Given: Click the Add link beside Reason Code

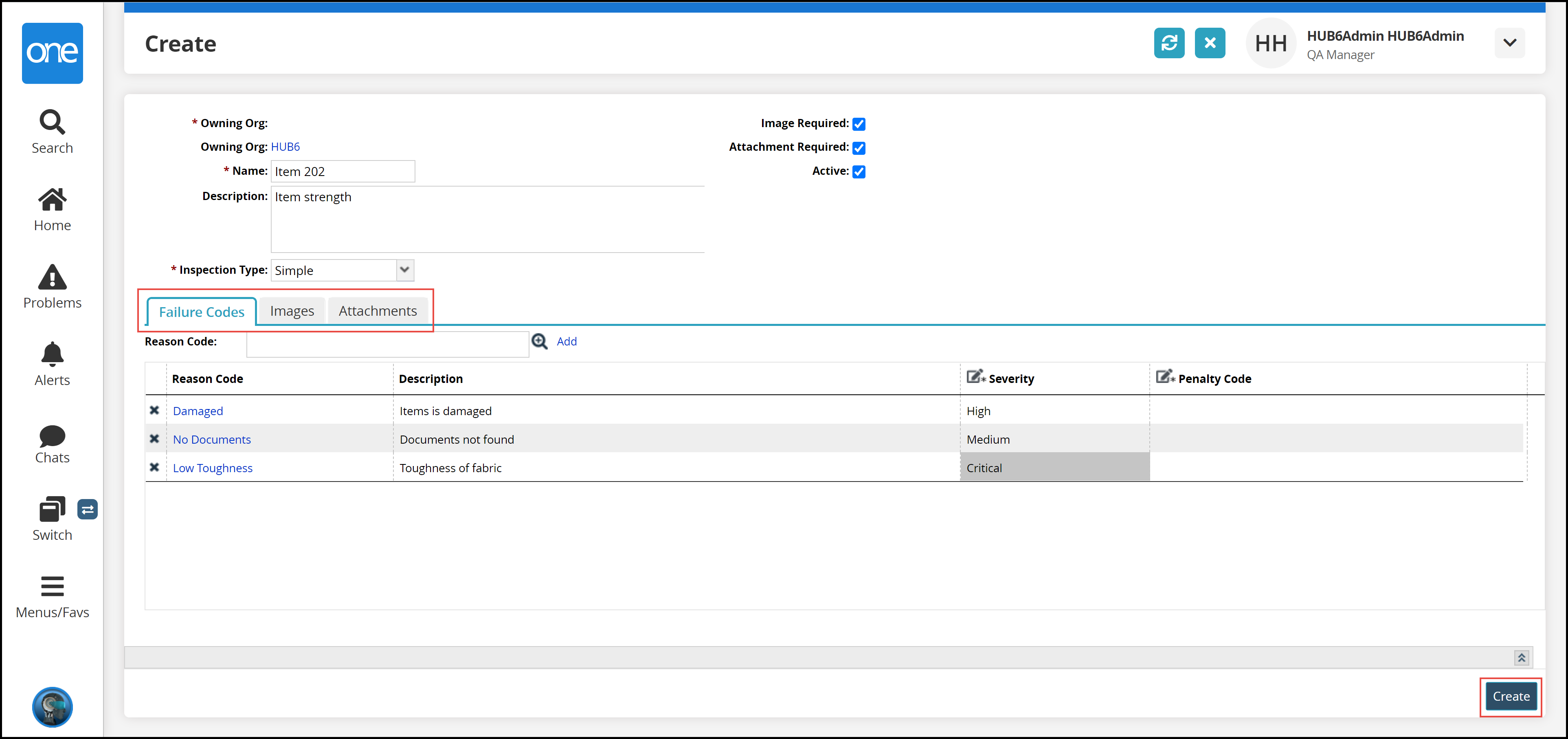Looking at the screenshot, I should click(x=566, y=341).
